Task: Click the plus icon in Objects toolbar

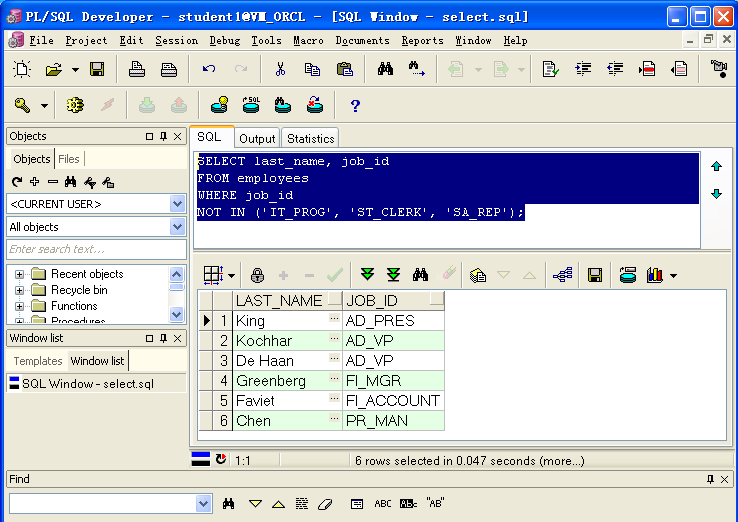Action: 34,182
